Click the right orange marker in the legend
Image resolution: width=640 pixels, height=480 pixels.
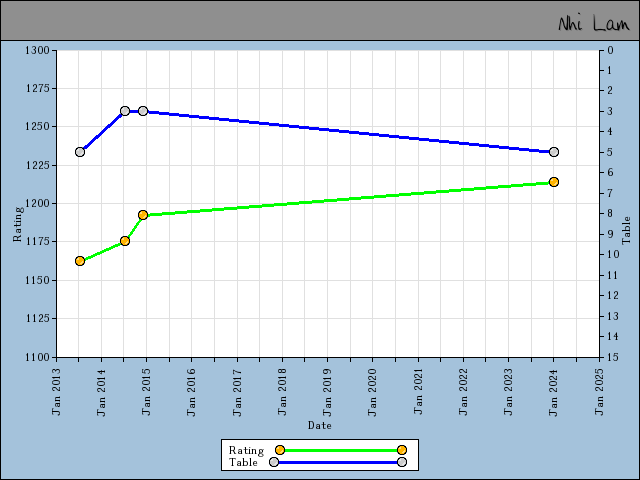402,450
